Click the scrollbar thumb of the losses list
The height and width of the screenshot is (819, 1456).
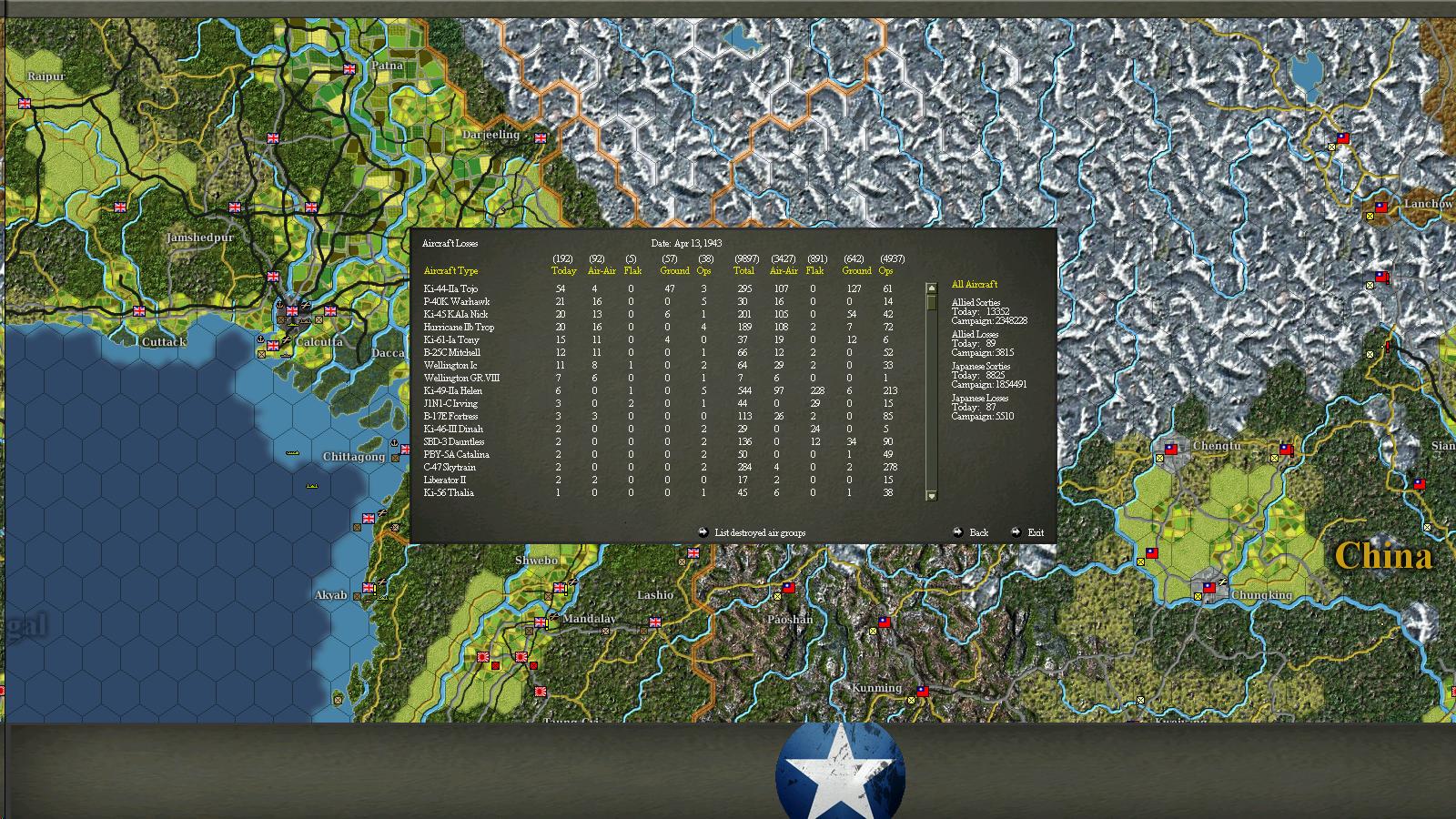tap(931, 302)
